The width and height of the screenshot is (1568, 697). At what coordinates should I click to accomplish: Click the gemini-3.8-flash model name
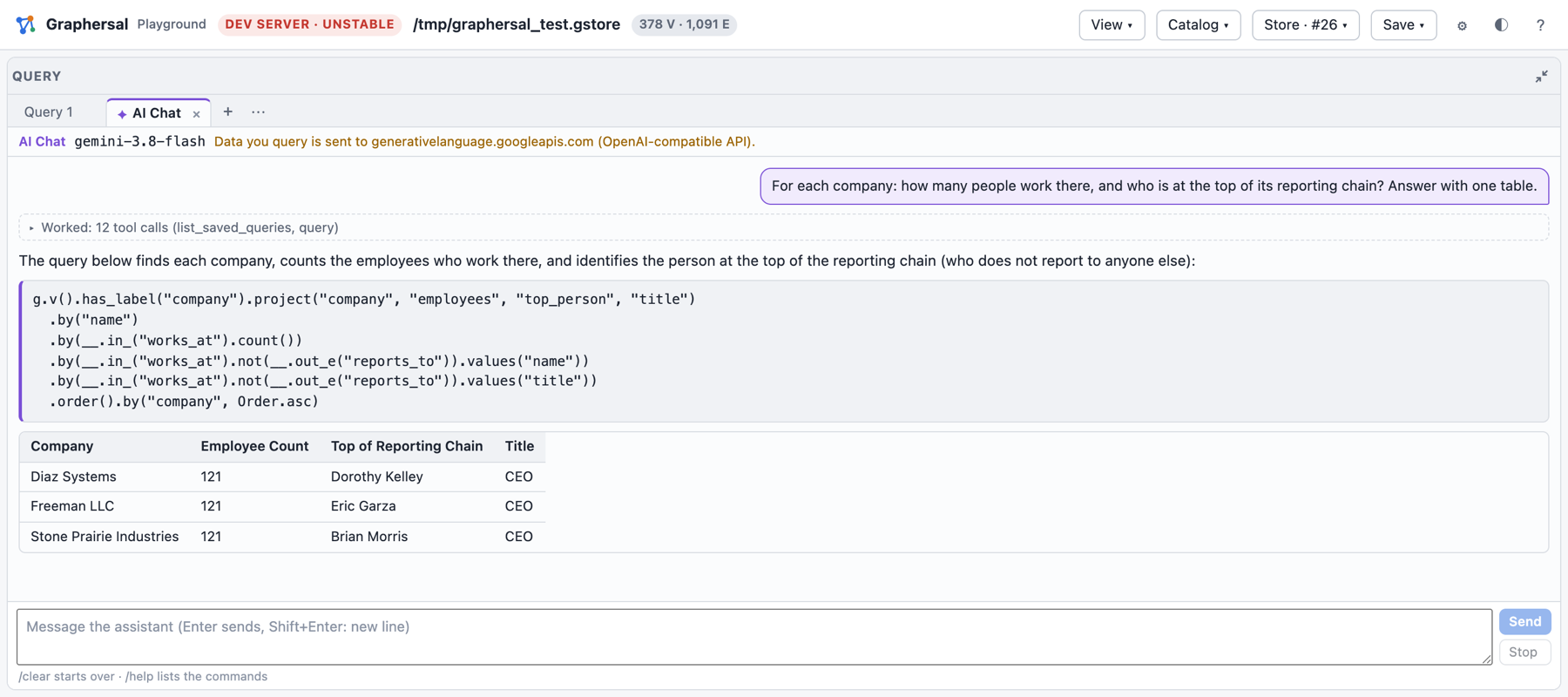click(x=139, y=141)
